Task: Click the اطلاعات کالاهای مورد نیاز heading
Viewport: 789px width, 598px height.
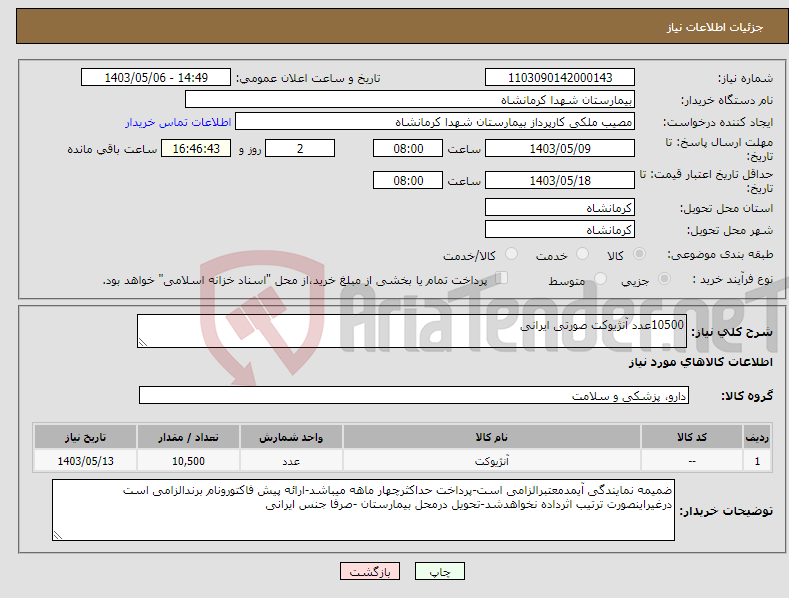Action: (700, 362)
